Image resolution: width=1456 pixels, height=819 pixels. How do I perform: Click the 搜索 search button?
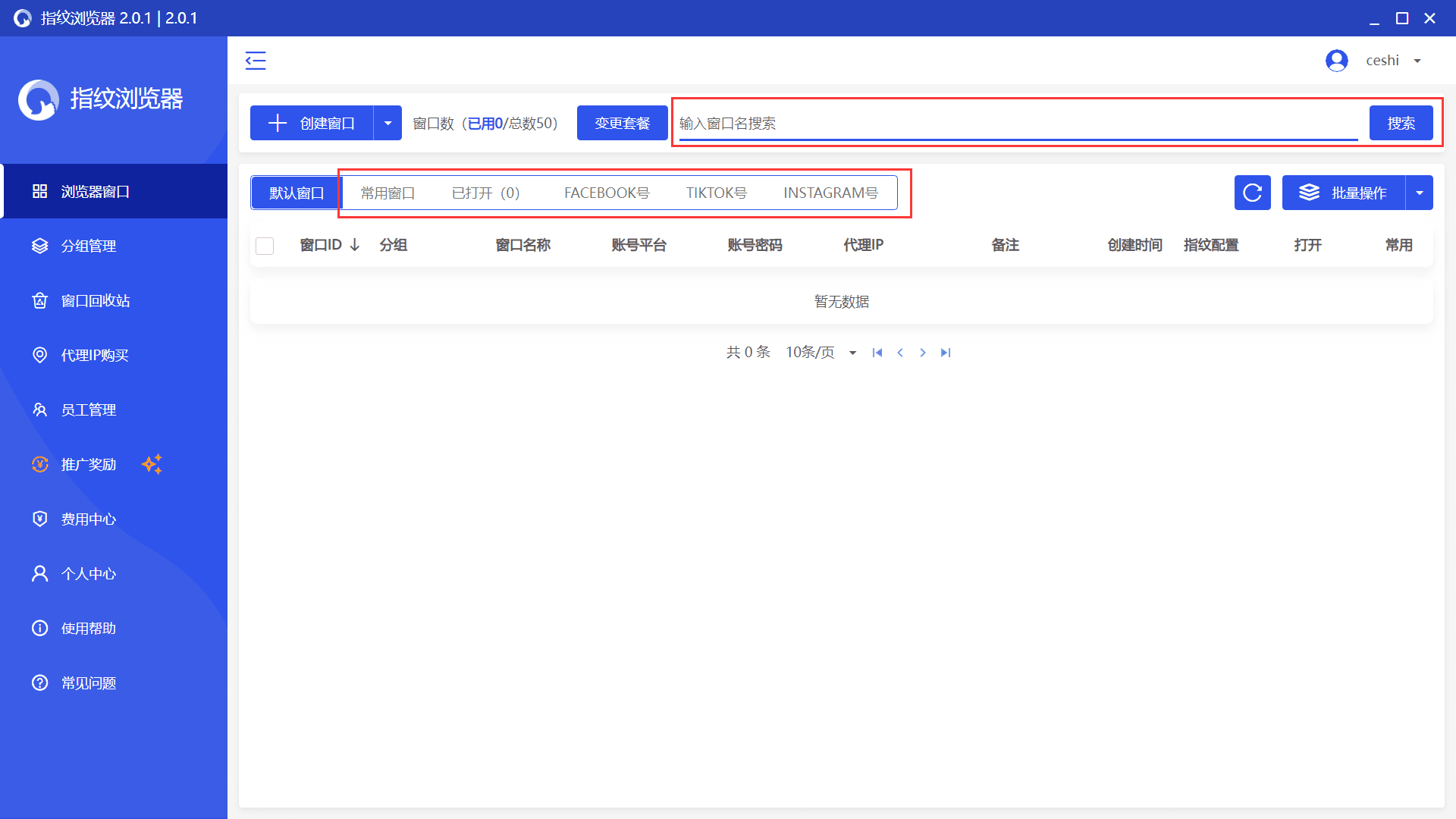(1401, 122)
